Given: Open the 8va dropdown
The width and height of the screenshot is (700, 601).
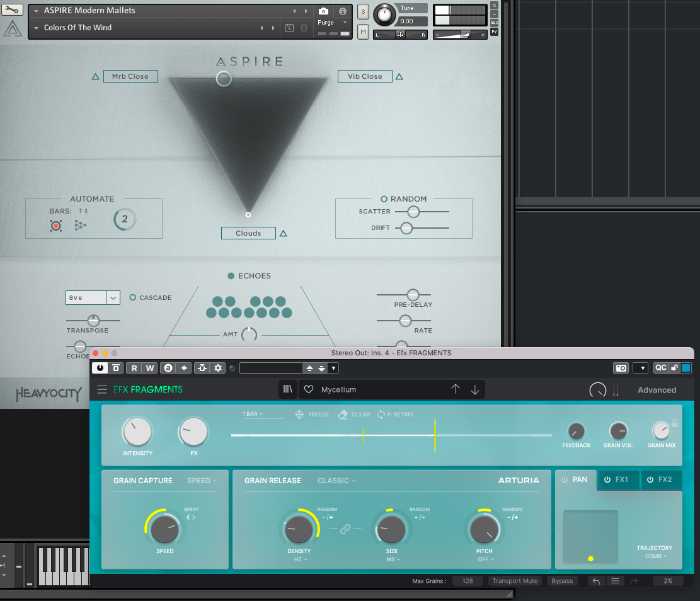Looking at the screenshot, I should (92, 298).
